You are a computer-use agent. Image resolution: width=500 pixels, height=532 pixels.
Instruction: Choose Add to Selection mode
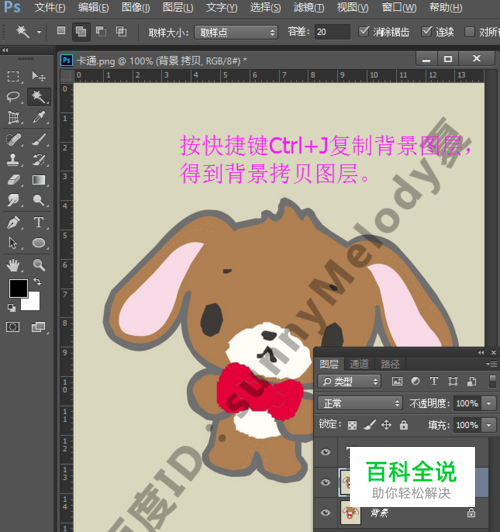pos(81,32)
